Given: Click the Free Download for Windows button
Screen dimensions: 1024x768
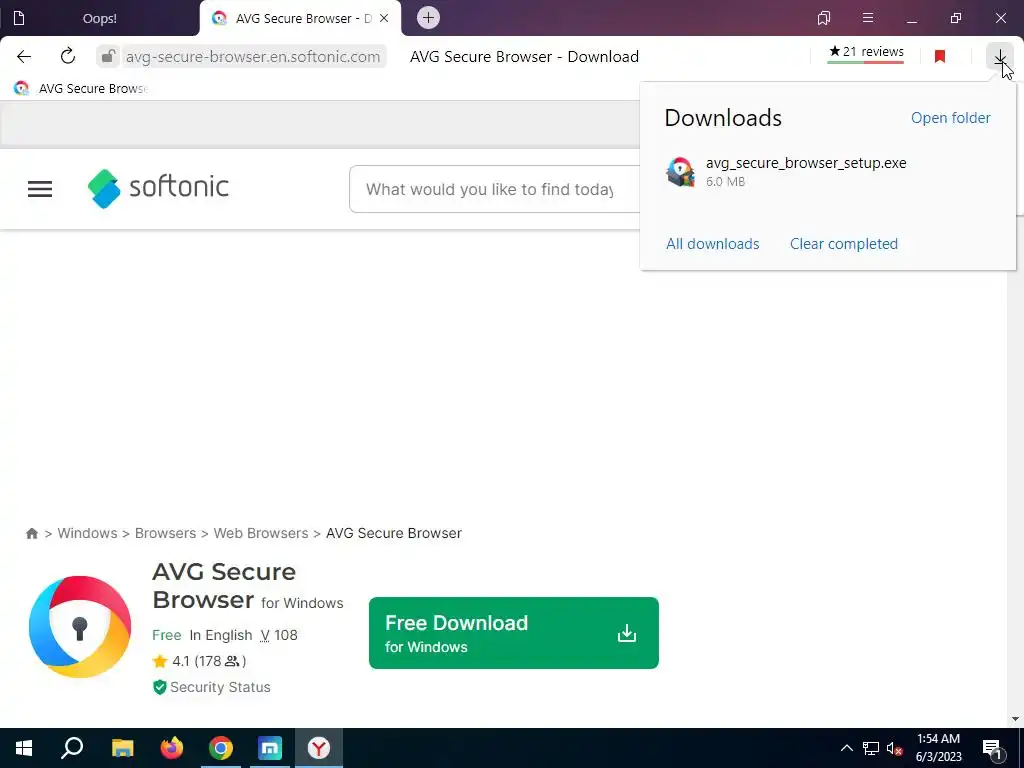Looking at the screenshot, I should coord(513,633).
